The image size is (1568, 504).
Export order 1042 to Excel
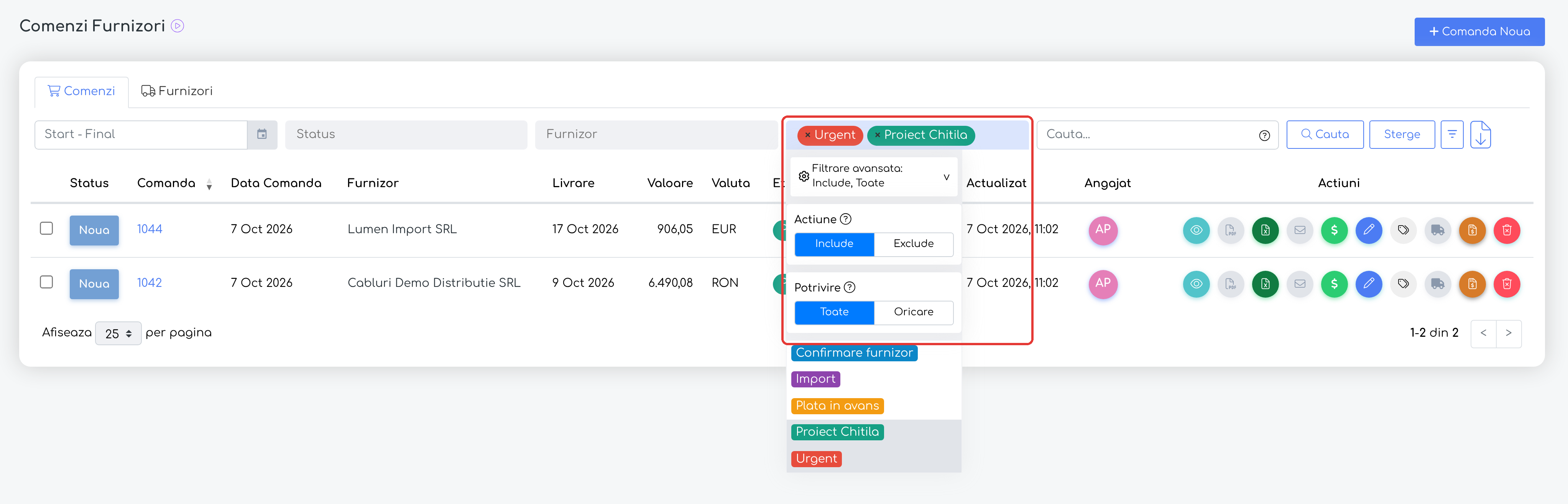tap(1266, 284)
